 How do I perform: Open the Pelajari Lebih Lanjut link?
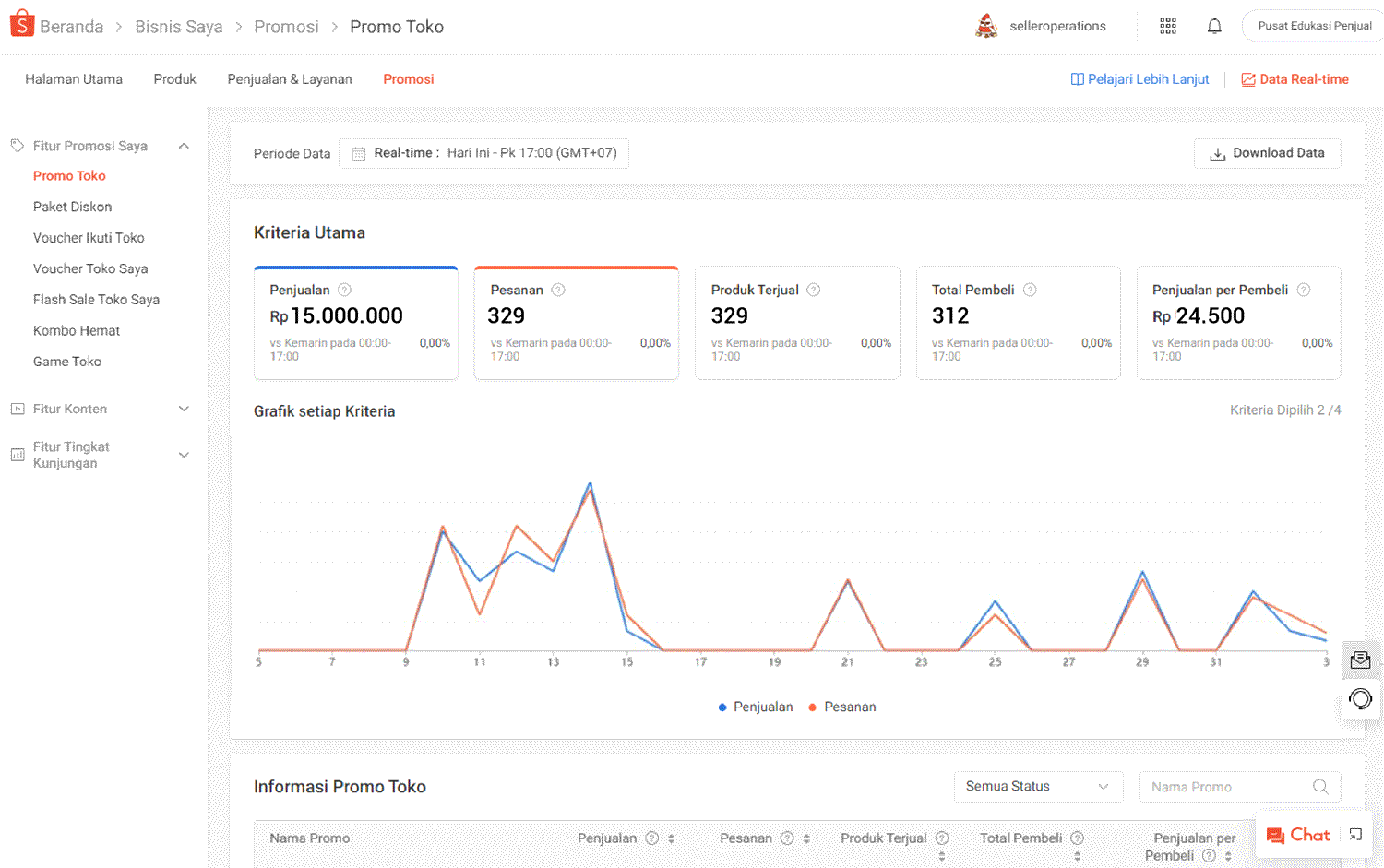[1139, 79]
